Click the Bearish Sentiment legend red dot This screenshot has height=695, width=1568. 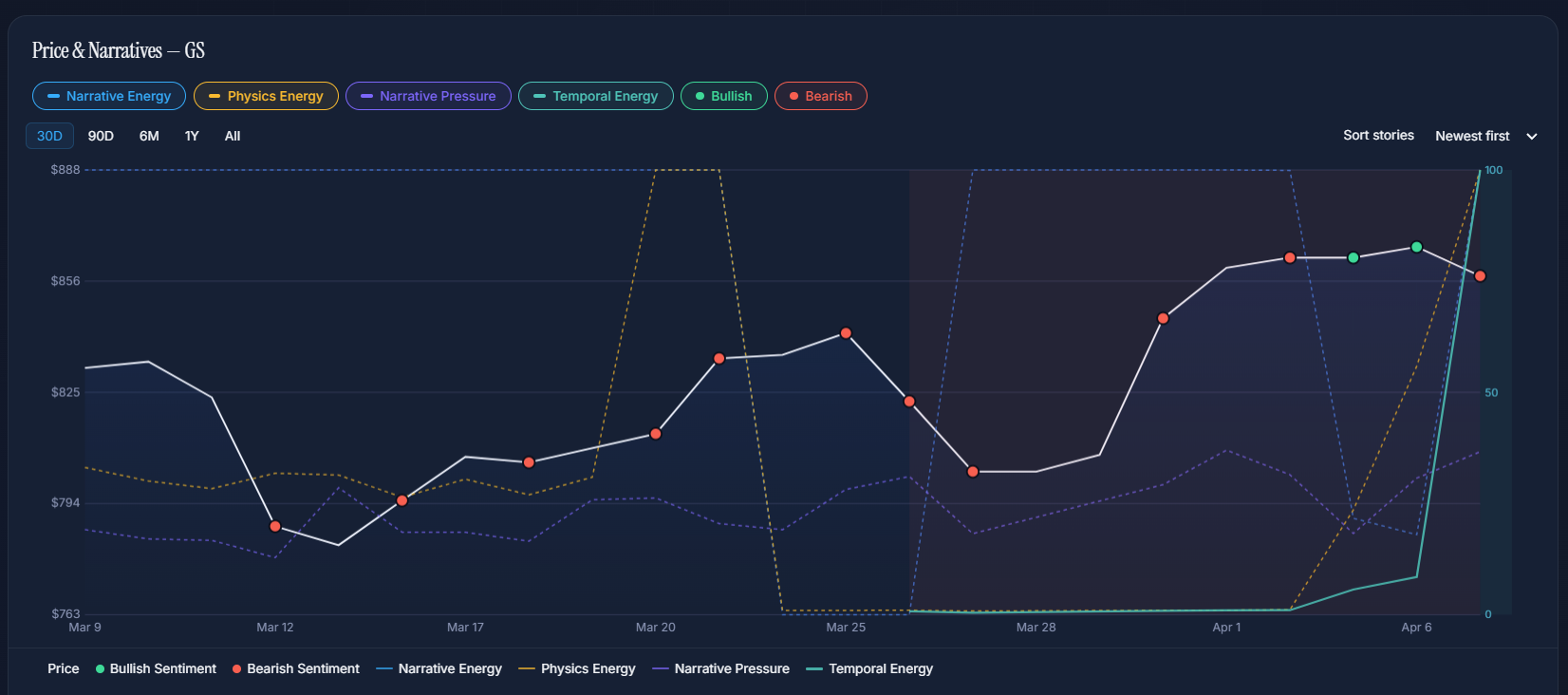[237, 669]
